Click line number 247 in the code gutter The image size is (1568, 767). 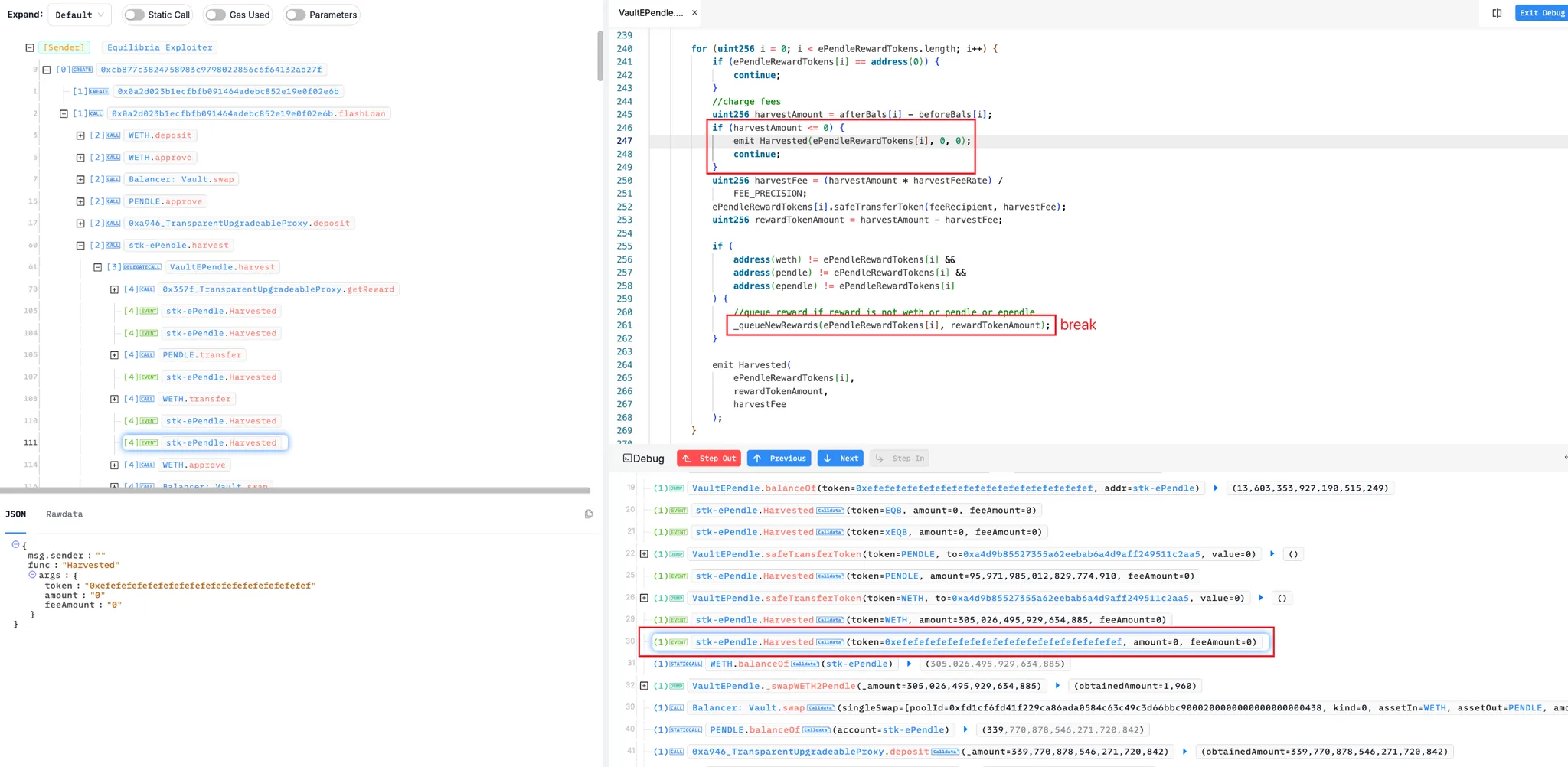(x=625, y=141)
